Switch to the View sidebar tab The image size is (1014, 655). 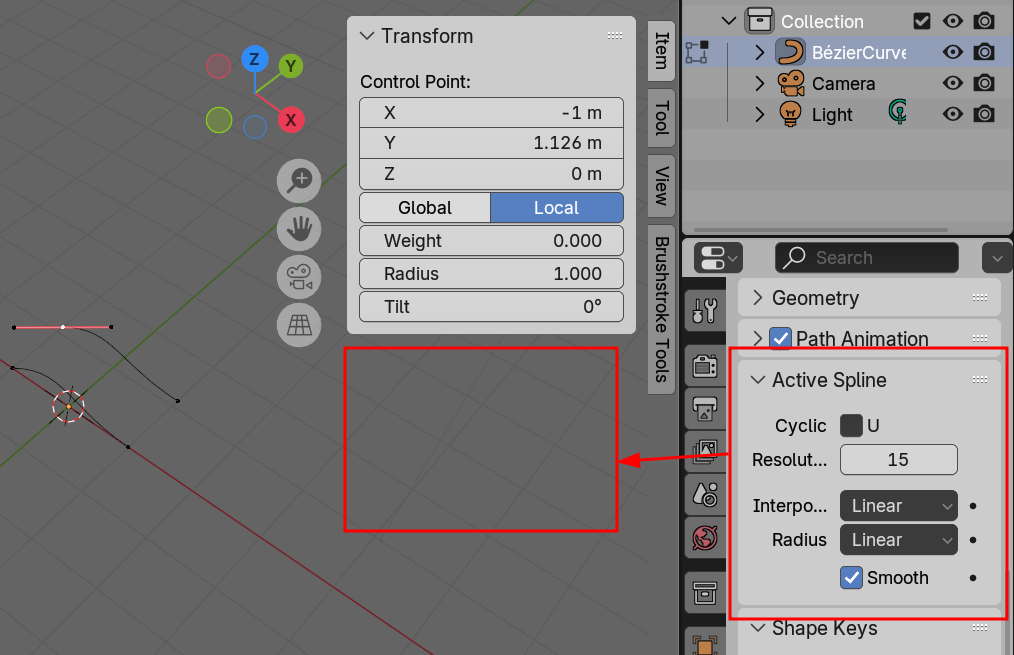click(662, 186)
